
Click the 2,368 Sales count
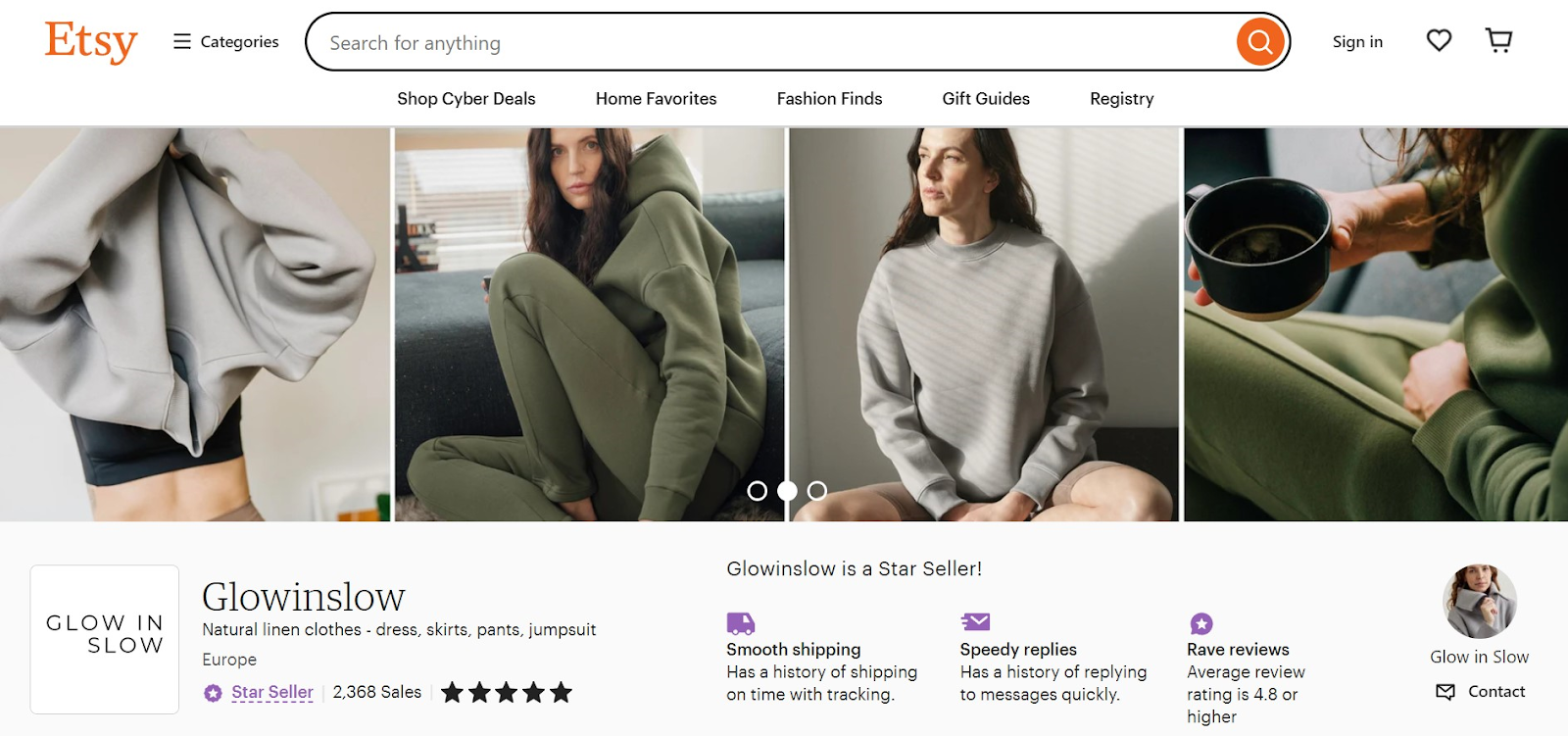pyautogui.click(x=376, y=692)
